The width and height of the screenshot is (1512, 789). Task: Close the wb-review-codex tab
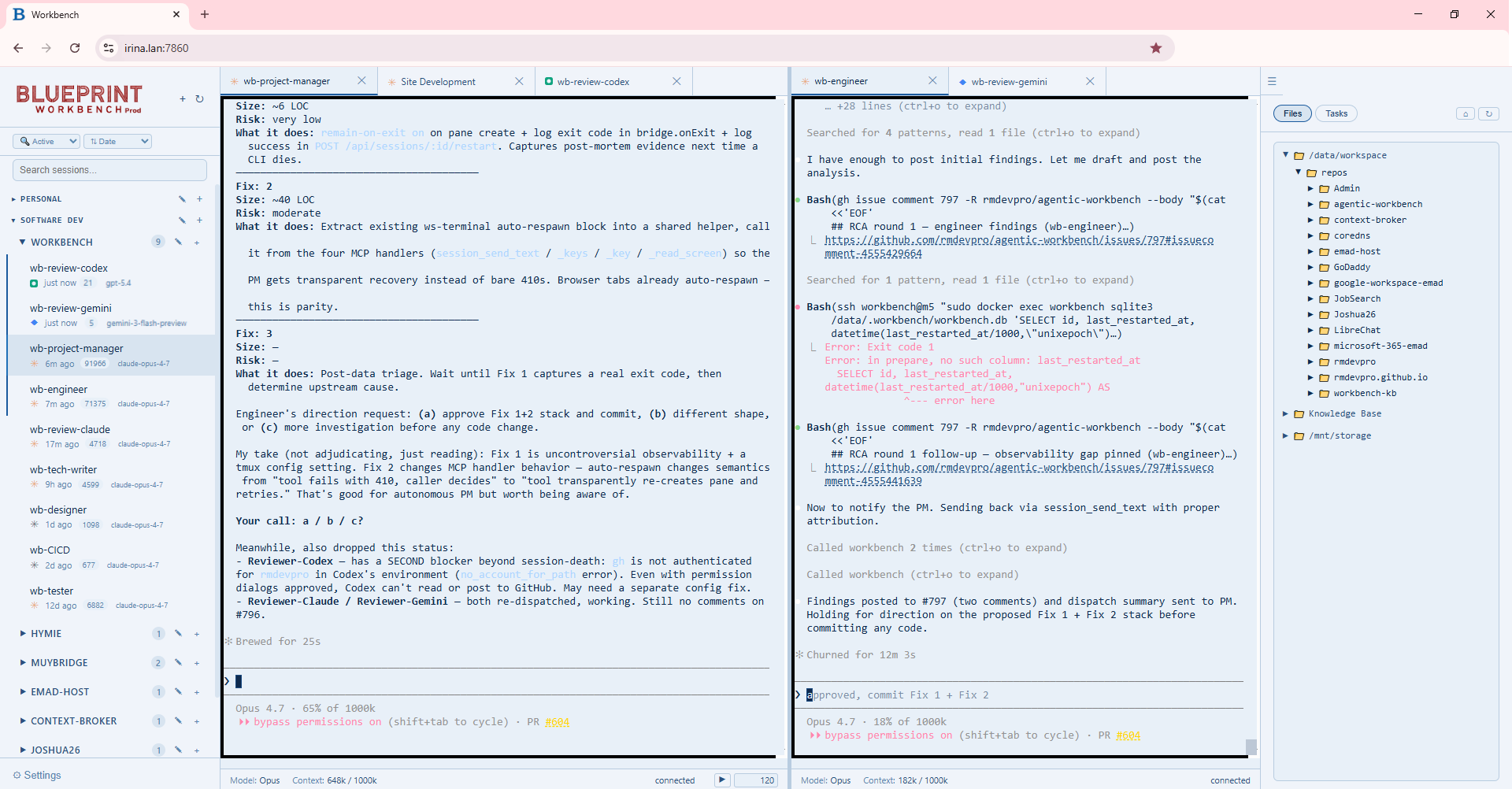(676, 81)
